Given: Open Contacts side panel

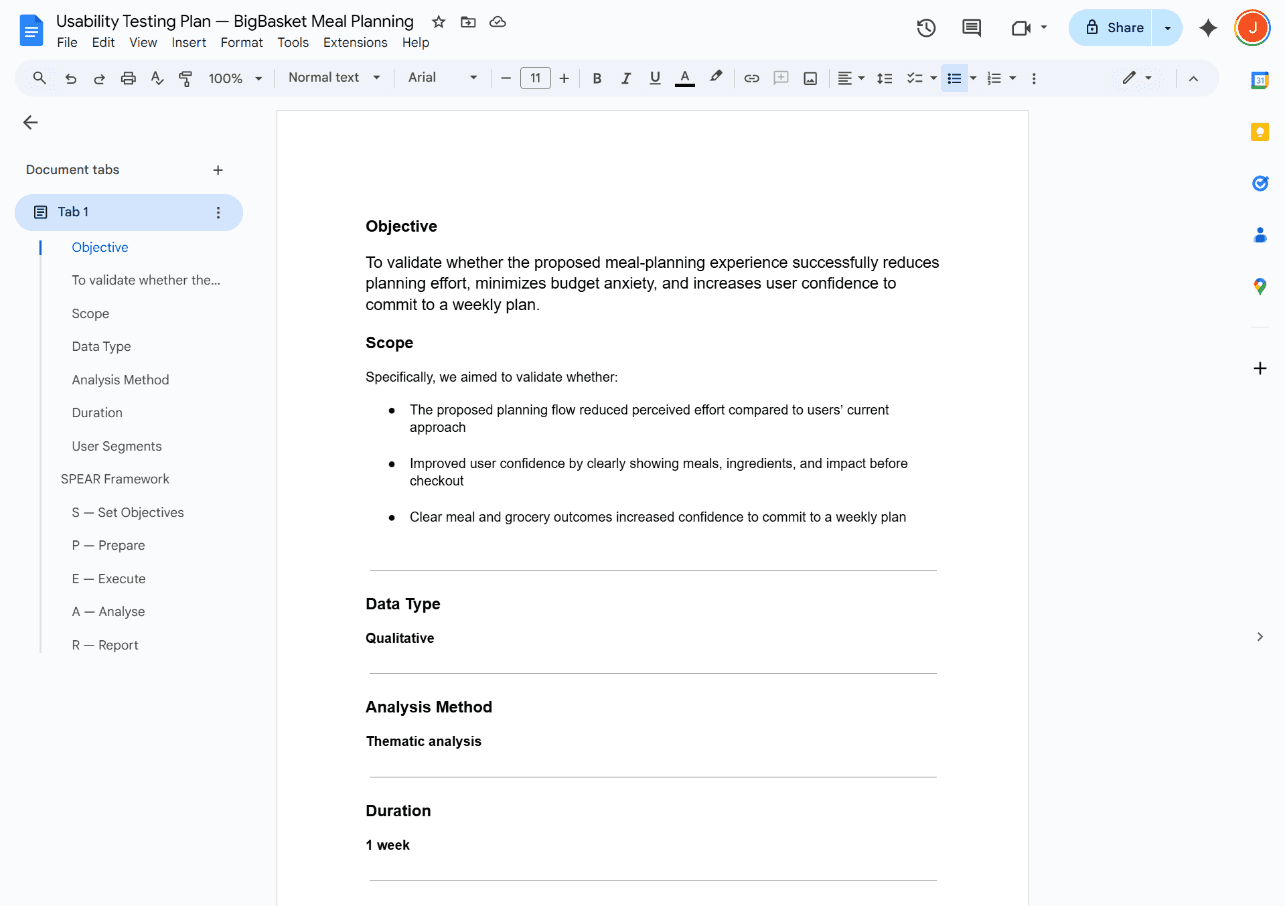Looking at the screenshot, I should tap(1260, 235).
